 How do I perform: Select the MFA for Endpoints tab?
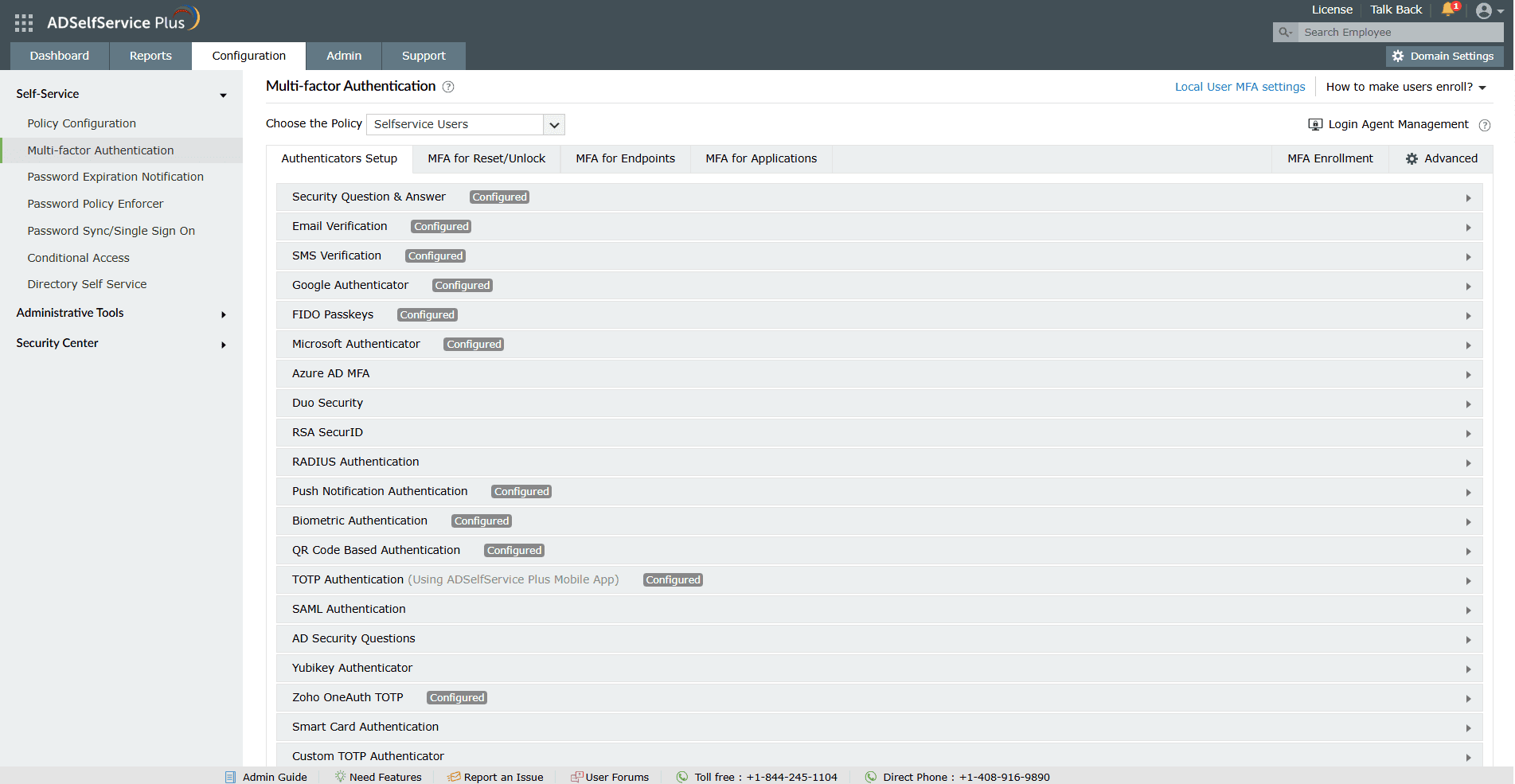tap(625, 158)
